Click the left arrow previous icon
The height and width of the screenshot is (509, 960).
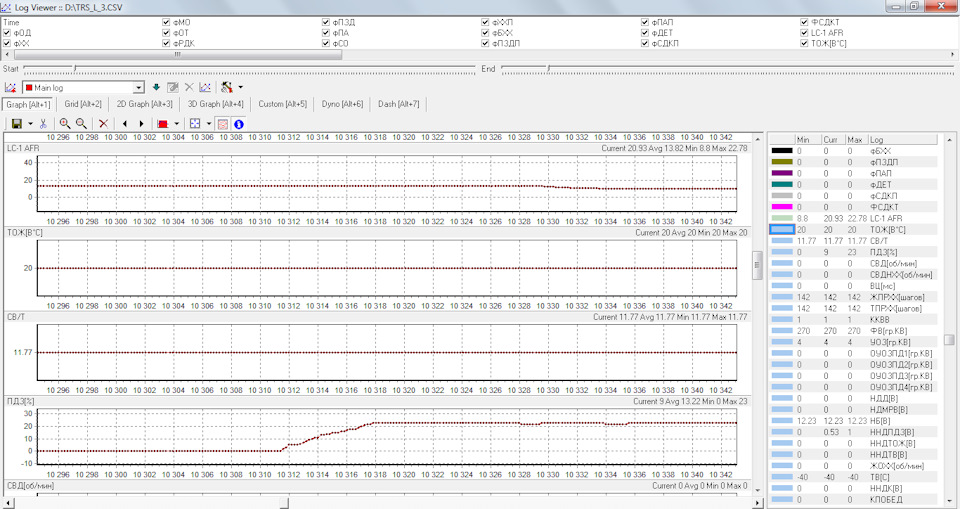(125, 124)
